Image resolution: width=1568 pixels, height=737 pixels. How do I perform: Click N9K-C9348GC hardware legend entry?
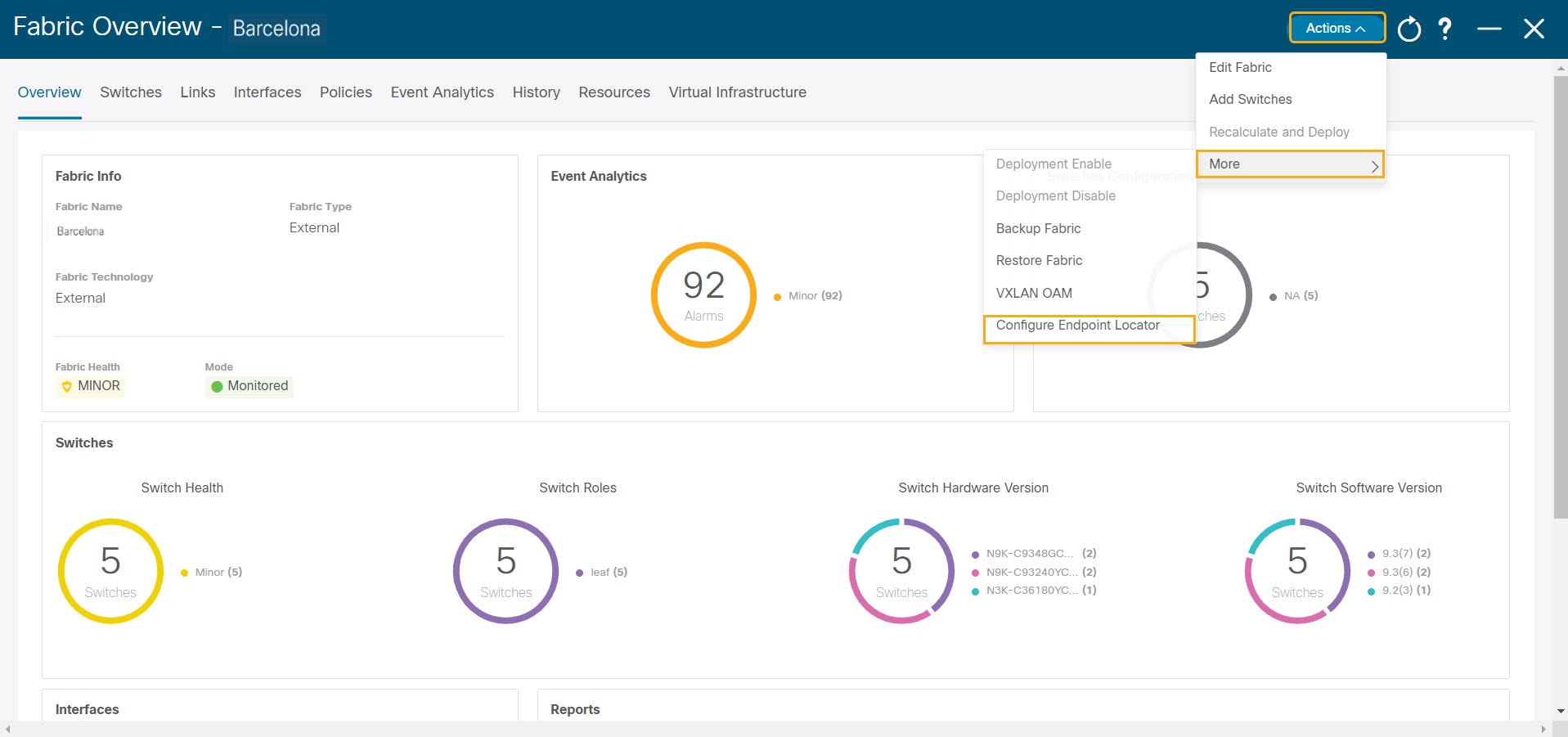click(1035, 554)
